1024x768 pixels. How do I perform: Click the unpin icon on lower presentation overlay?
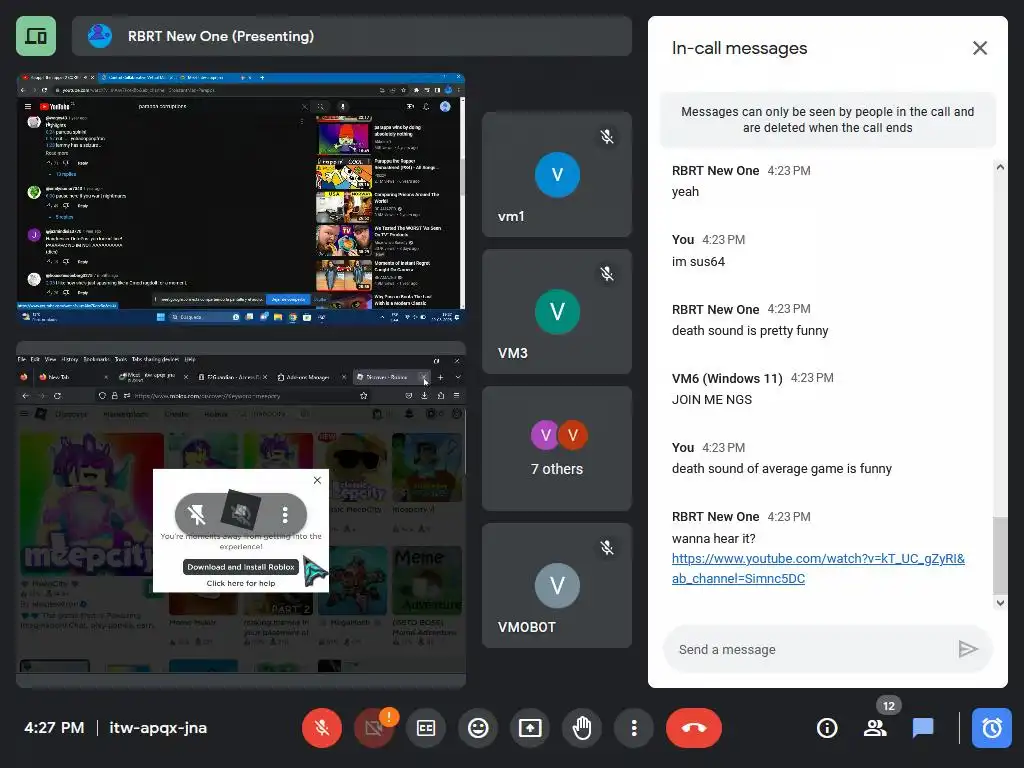click(196, 515)
